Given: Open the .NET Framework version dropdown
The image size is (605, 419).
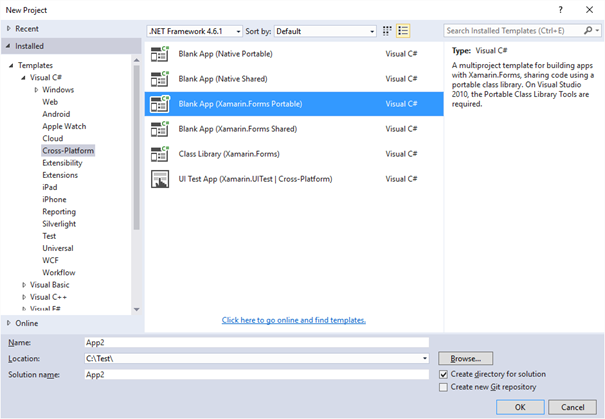Looking at the screenshot, I should click(x=195, y=31).
